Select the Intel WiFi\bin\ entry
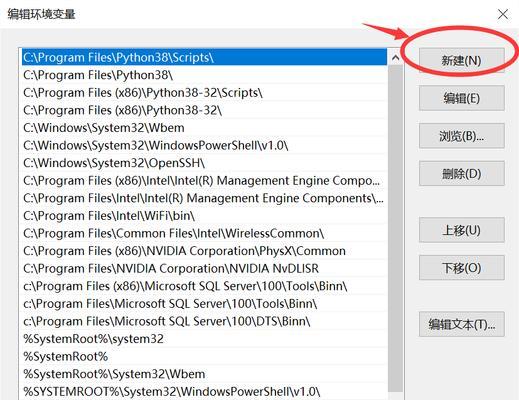This screenshot has height=400, width=519. tap(204, 216)
